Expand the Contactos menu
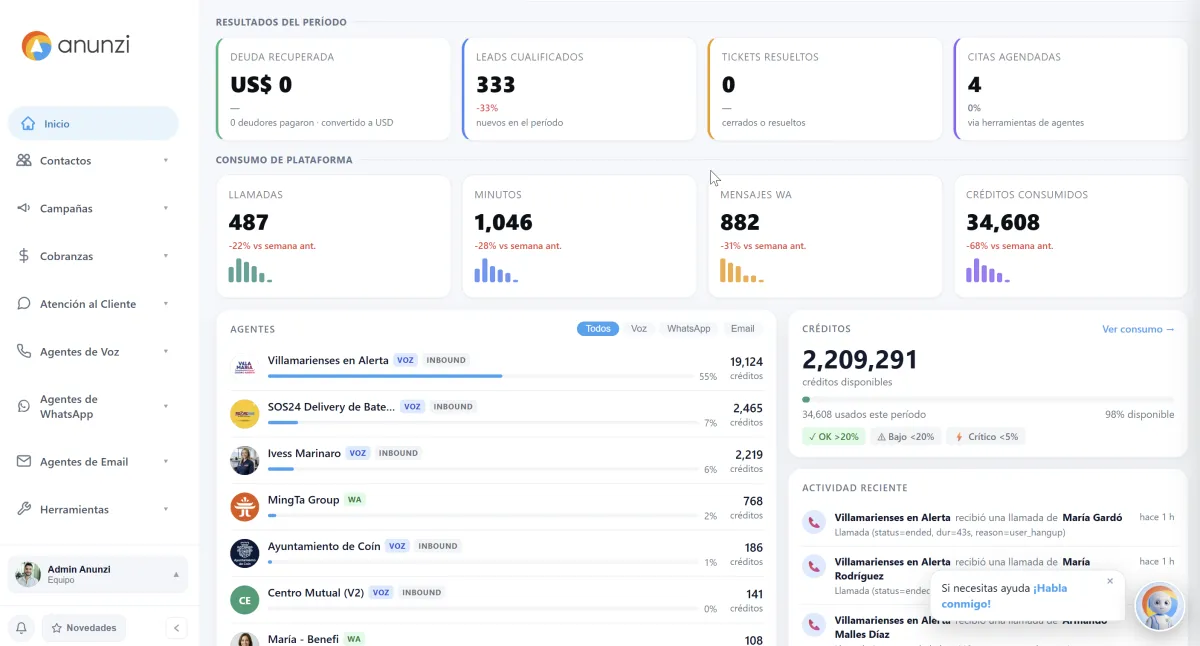This screenshot has width=1200, height=646. (x=93, y=161)
